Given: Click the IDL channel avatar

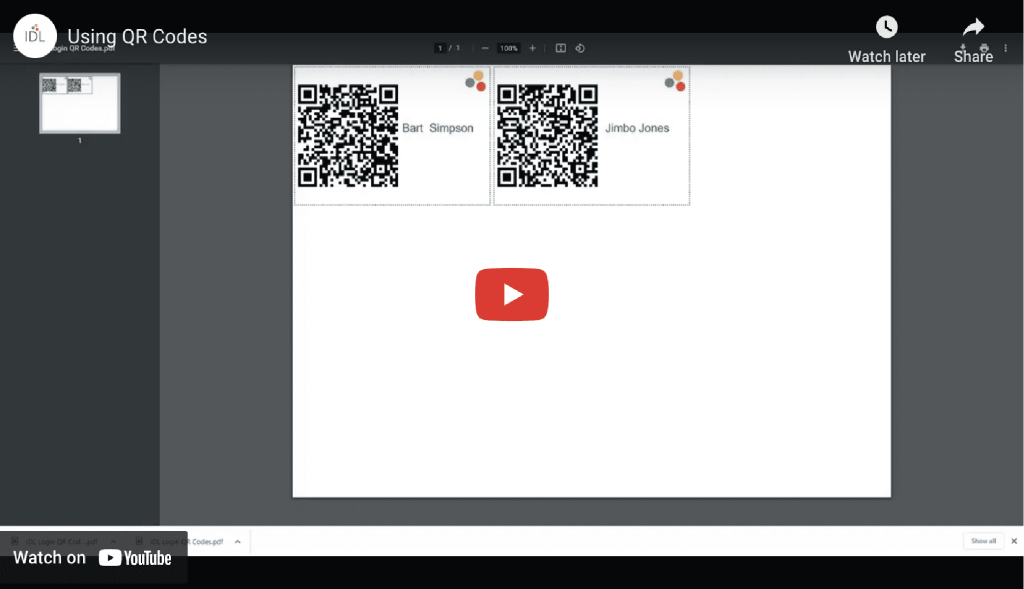Looking at the screenshot, I should (x=35, y=35).
